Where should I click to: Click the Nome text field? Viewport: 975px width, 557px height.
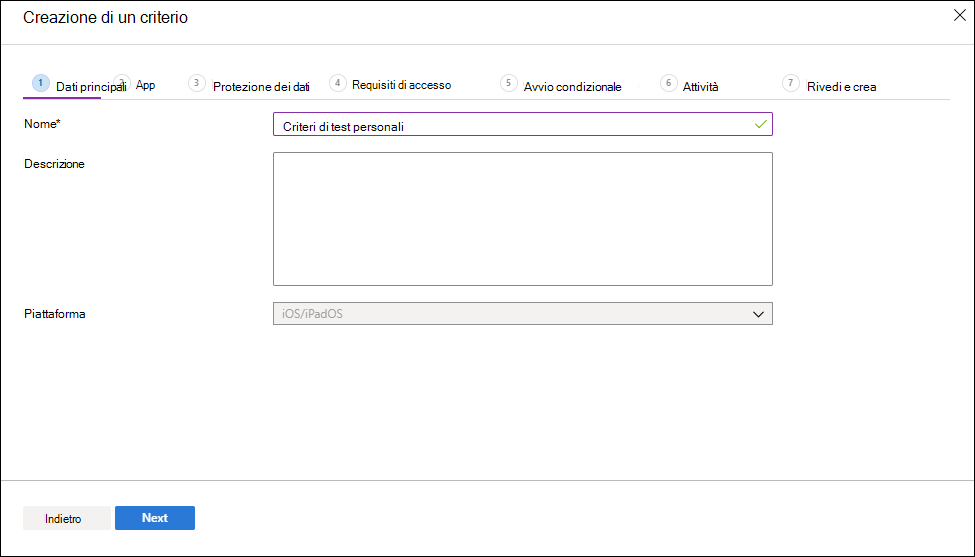pyautogui.click(x=523, y=124)
